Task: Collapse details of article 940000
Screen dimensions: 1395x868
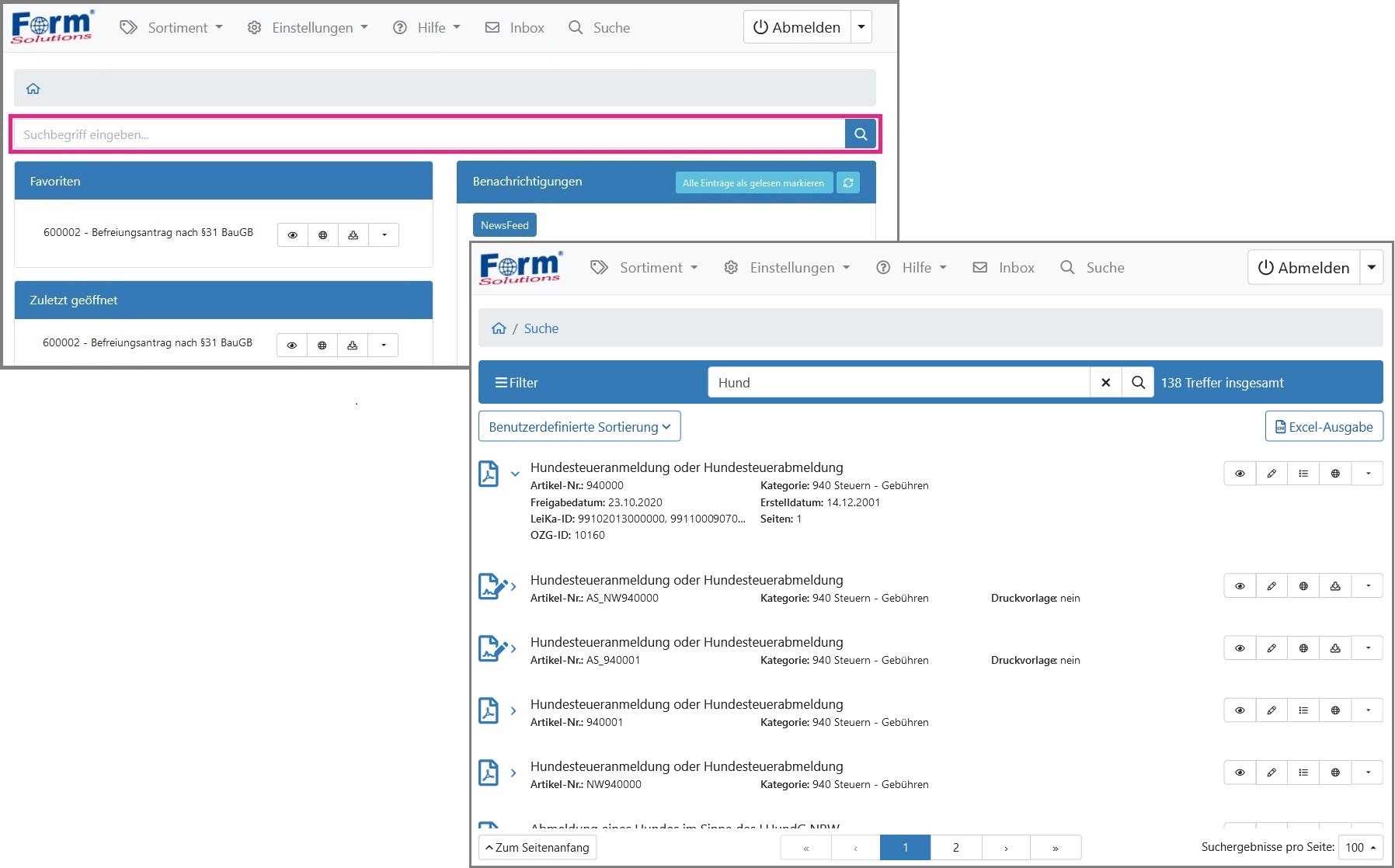Action: click(x=515, y=474)
